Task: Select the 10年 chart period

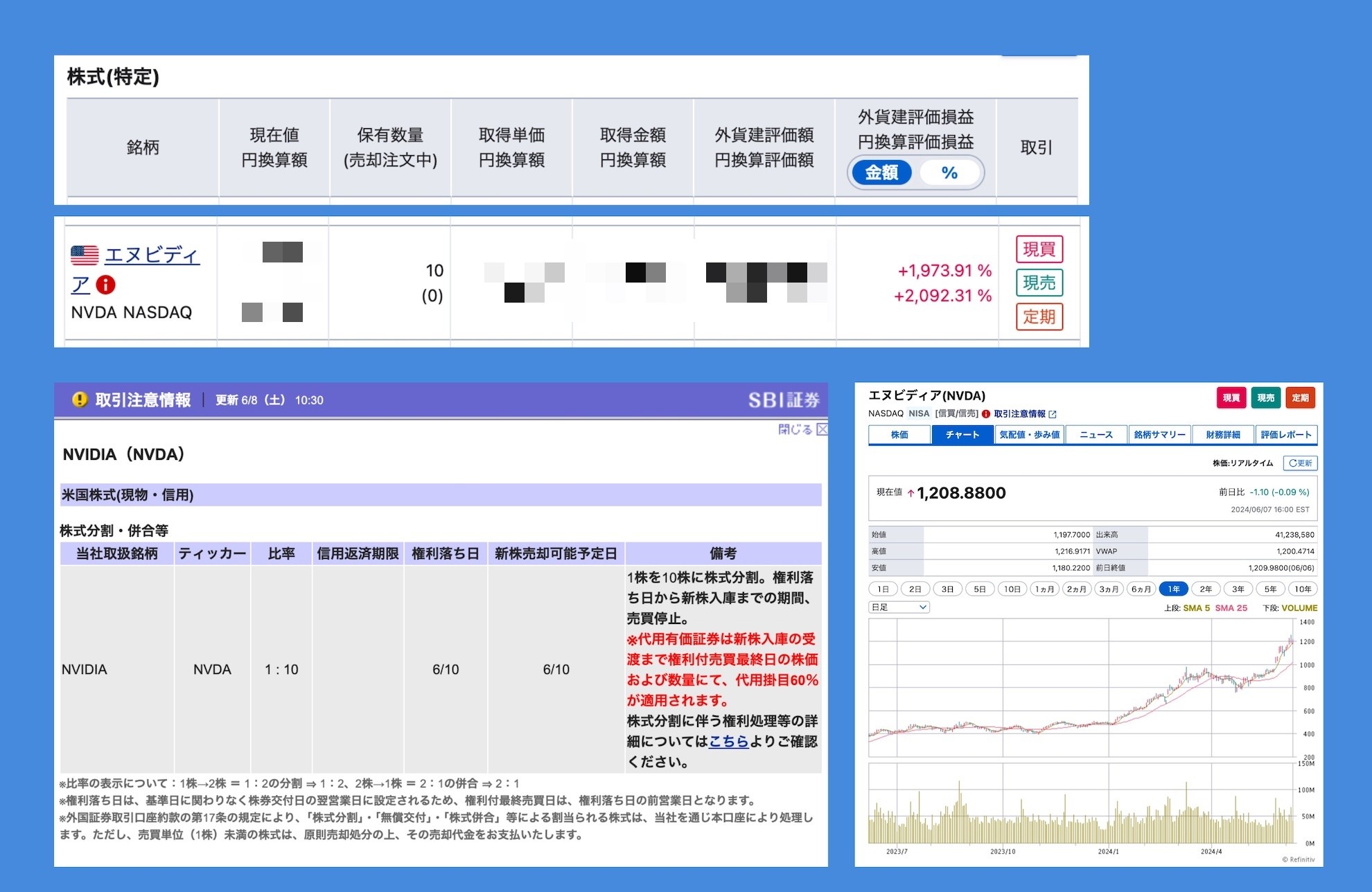Action: (x=1303, y=589)
